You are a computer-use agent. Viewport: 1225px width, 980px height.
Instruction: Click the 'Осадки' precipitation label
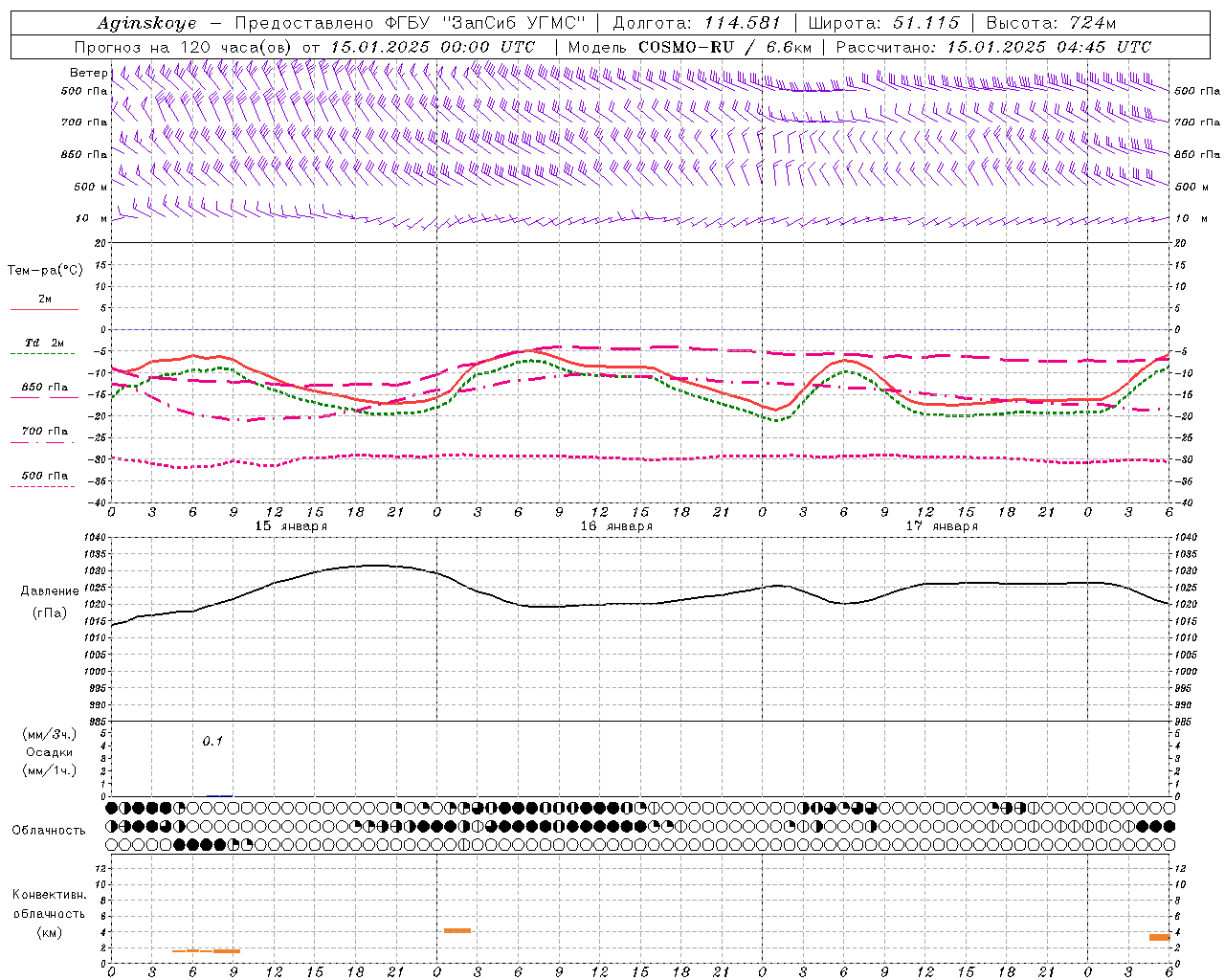50,752
